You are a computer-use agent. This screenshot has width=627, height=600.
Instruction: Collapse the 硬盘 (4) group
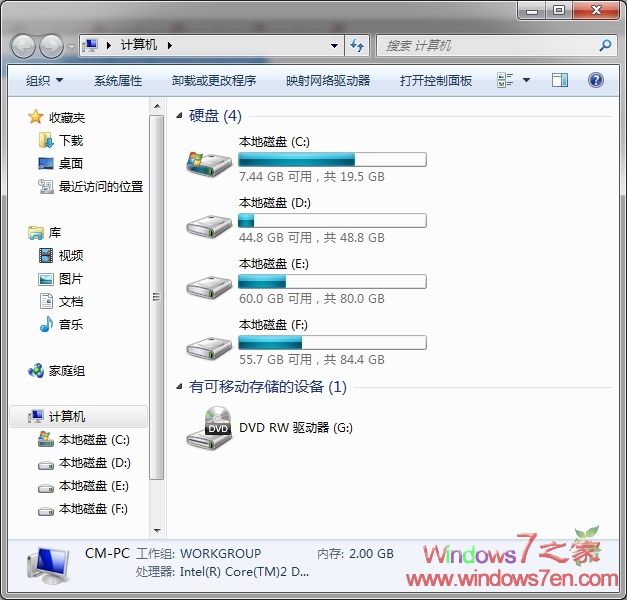[x=180, y=116]
